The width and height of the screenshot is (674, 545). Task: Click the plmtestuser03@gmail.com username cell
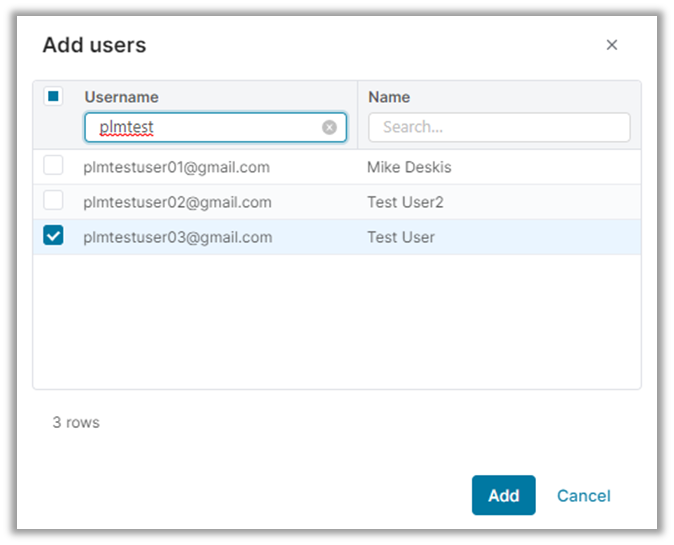[x=177, y=237]
